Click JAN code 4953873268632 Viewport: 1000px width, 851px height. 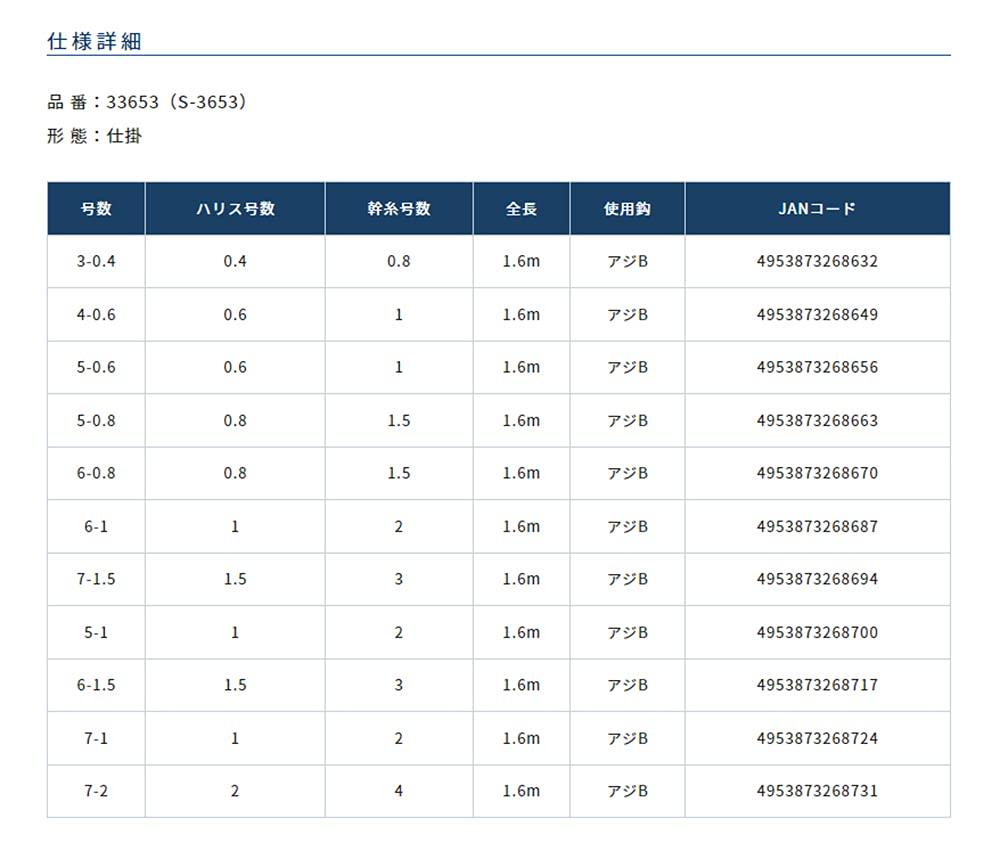click(818, 262)
